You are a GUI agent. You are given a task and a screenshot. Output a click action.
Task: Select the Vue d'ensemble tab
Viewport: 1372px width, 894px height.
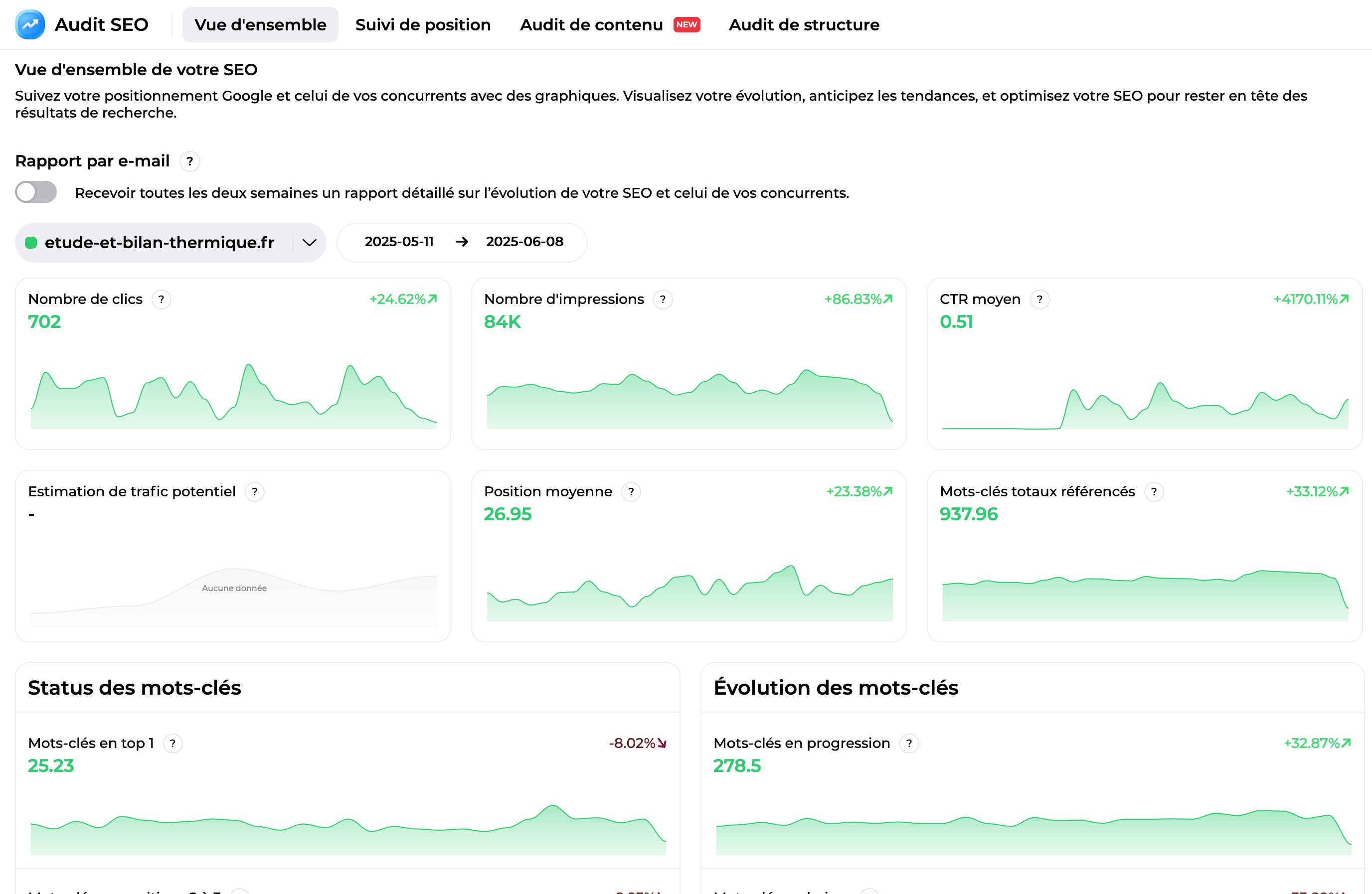(x=260, y=25)
